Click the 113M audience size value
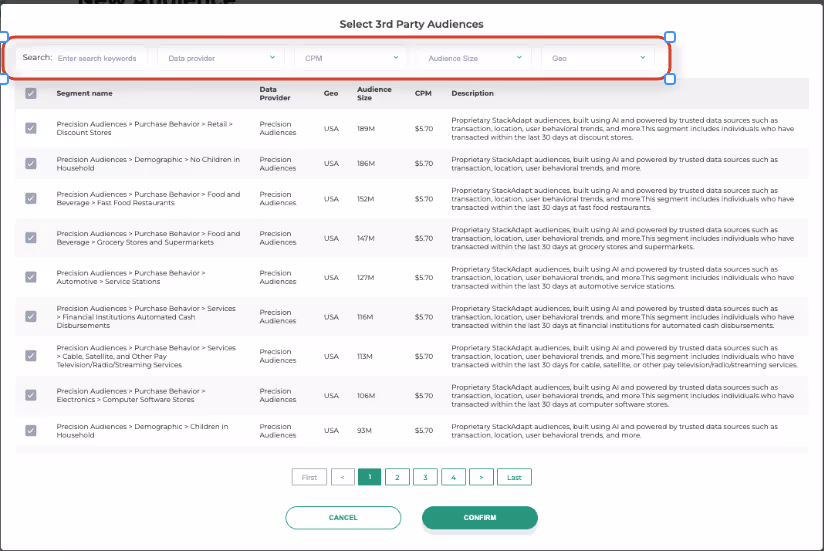Screen dimensions: 824x551 tap(365, 356)
